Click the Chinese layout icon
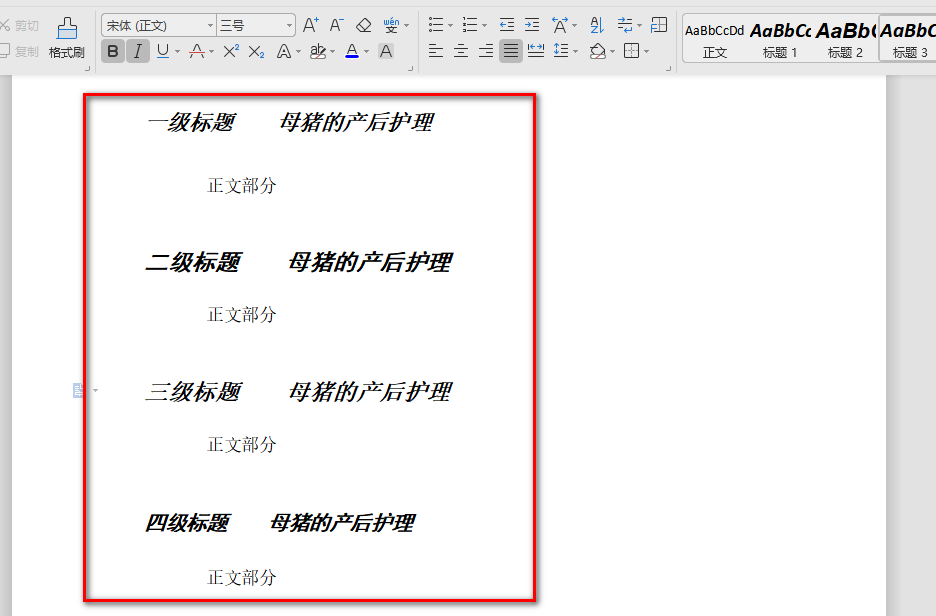The width and height of the screenshot is (936, 616). pyautogui.click(x=560, y=25)
